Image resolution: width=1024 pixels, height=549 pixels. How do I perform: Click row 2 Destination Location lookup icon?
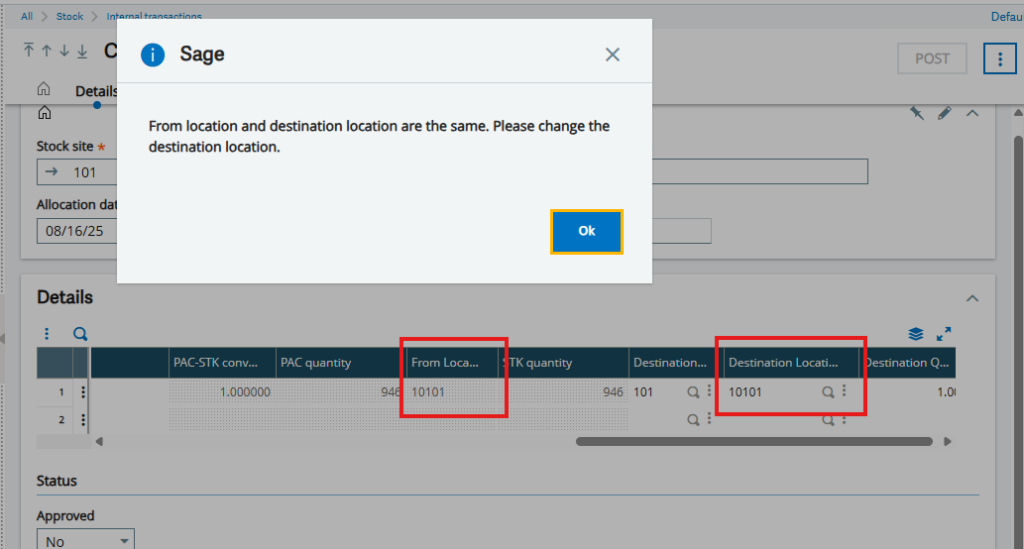[x=827, y=419]
